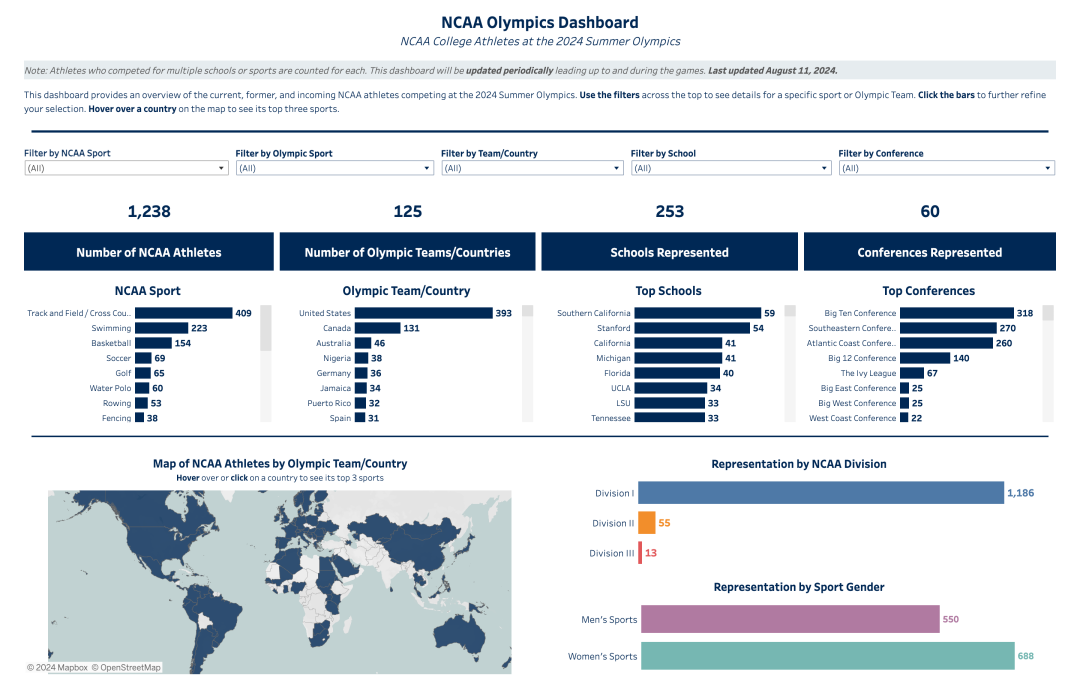
Task: Click Australia on the world map
Action: (461, 634)
